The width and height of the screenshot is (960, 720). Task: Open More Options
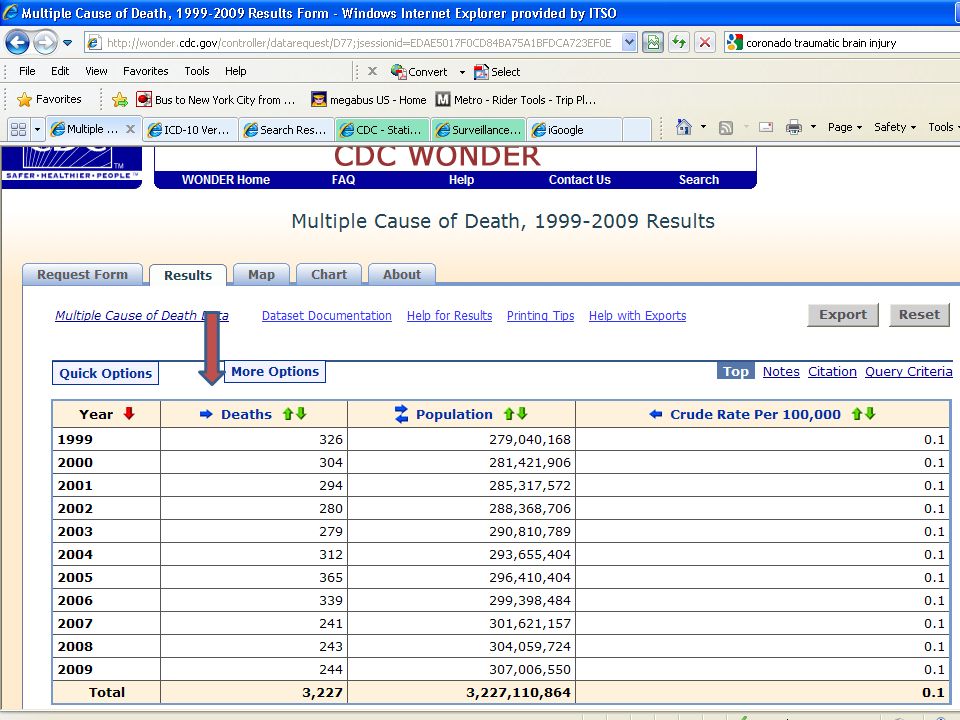(x=275, y=372)
